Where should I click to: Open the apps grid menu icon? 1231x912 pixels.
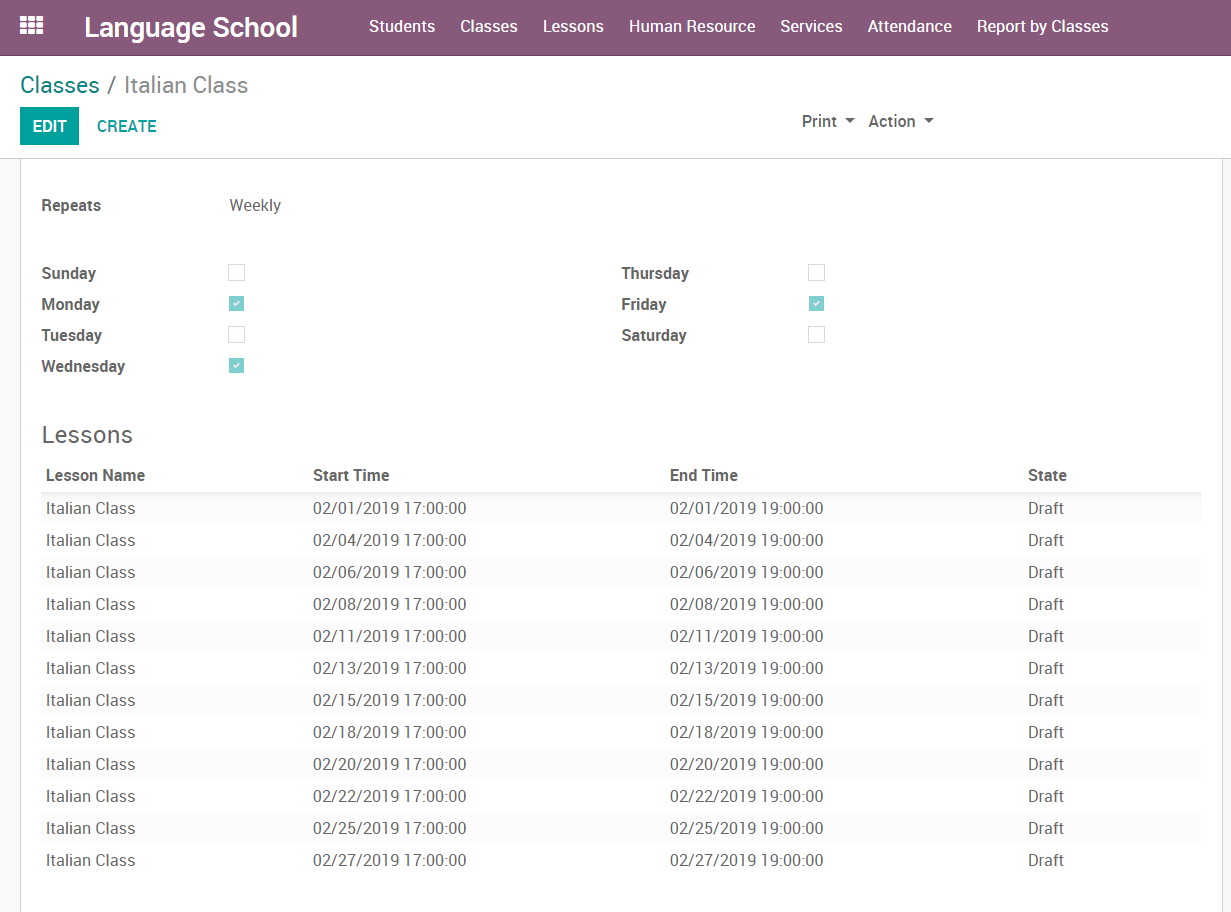pyautogui.click(x=32, y=26)
